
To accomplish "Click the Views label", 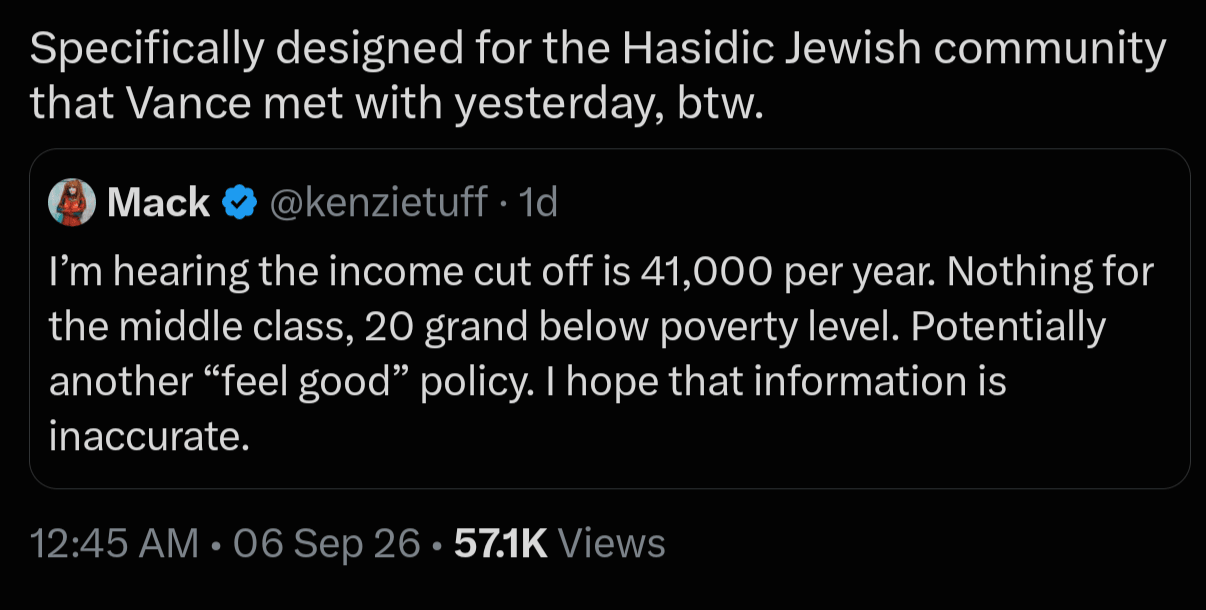I will coord(610,543).
